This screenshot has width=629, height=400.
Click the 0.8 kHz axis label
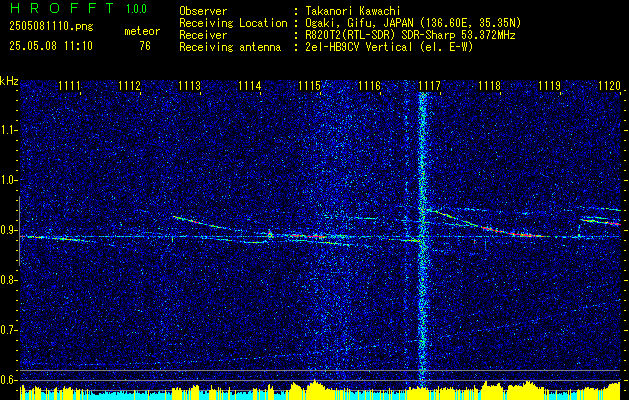tap(9, 280)
